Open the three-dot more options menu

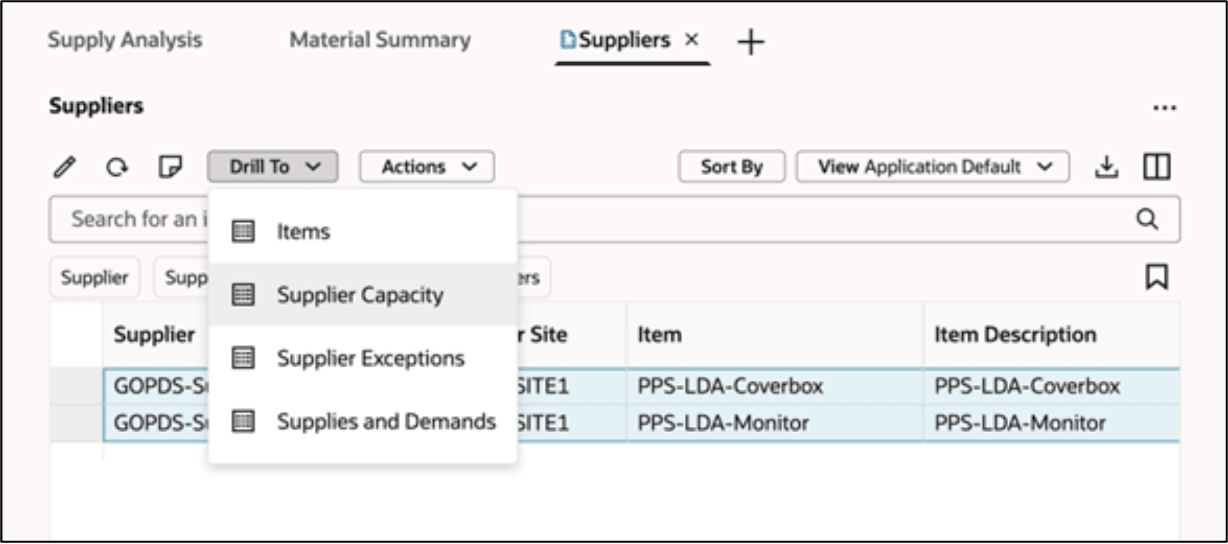[x=1164, y=108]
